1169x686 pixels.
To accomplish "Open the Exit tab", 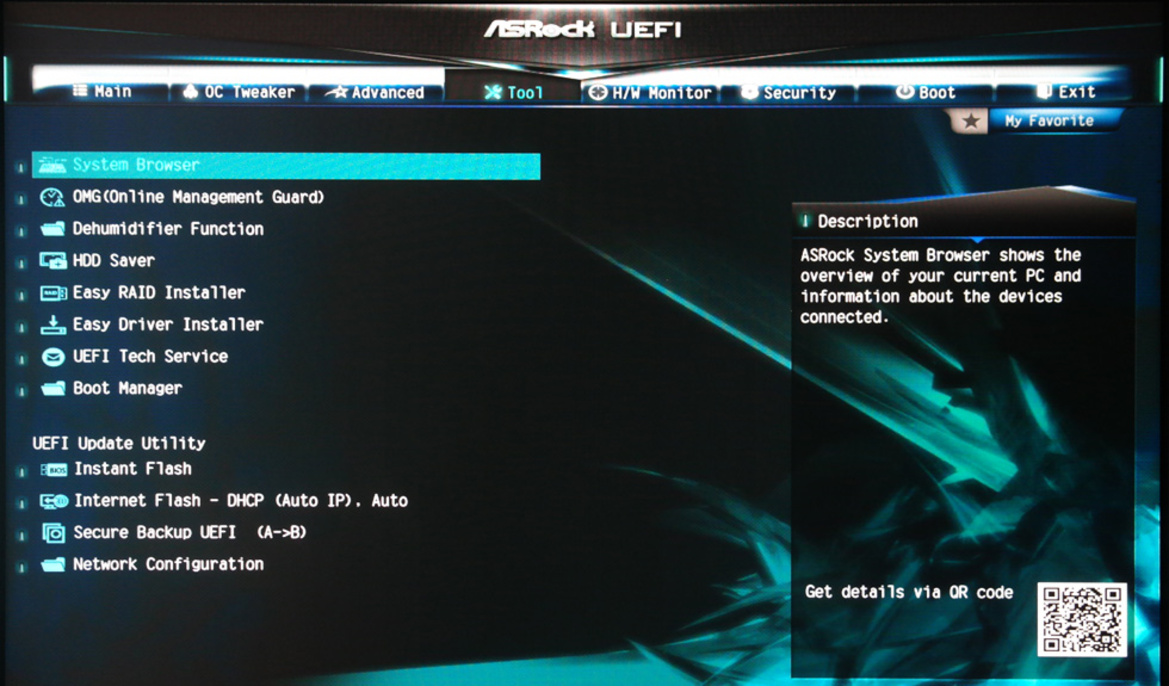I will [1065, 92].
